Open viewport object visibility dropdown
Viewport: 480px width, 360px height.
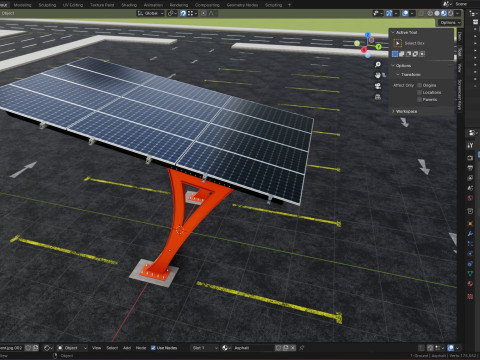(x=377, y=13)
